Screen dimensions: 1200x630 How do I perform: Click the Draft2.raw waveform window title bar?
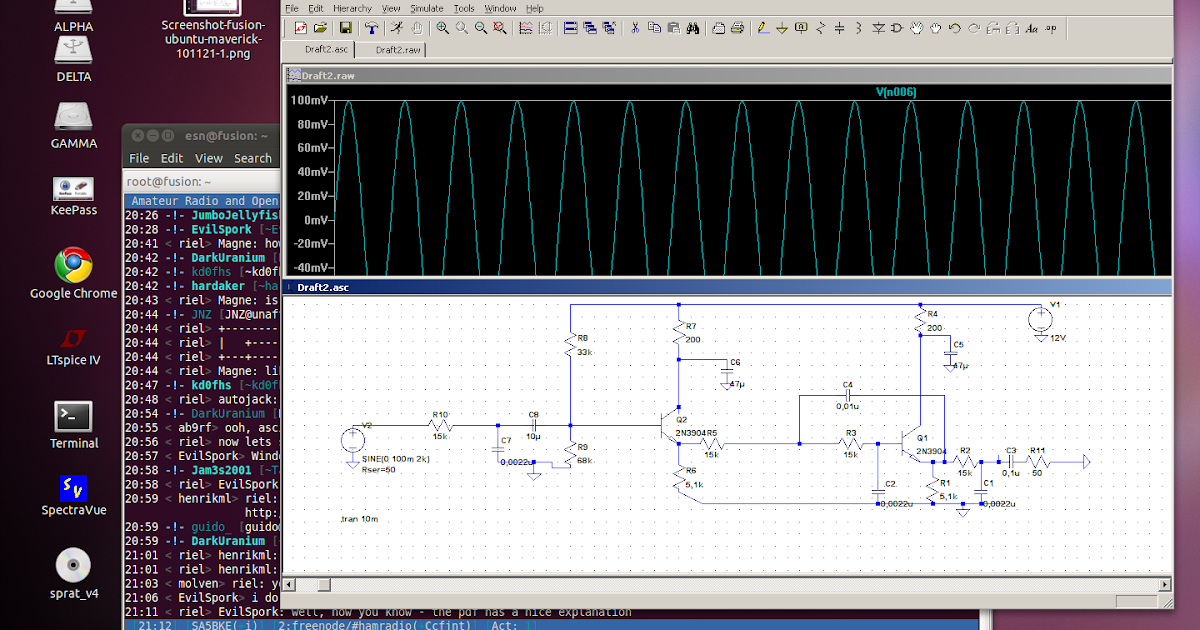(x=727, y=75)
